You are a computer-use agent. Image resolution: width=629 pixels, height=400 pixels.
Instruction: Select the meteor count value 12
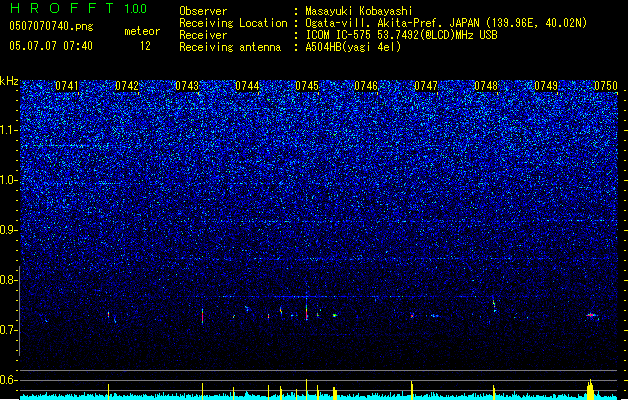[145, 46]
